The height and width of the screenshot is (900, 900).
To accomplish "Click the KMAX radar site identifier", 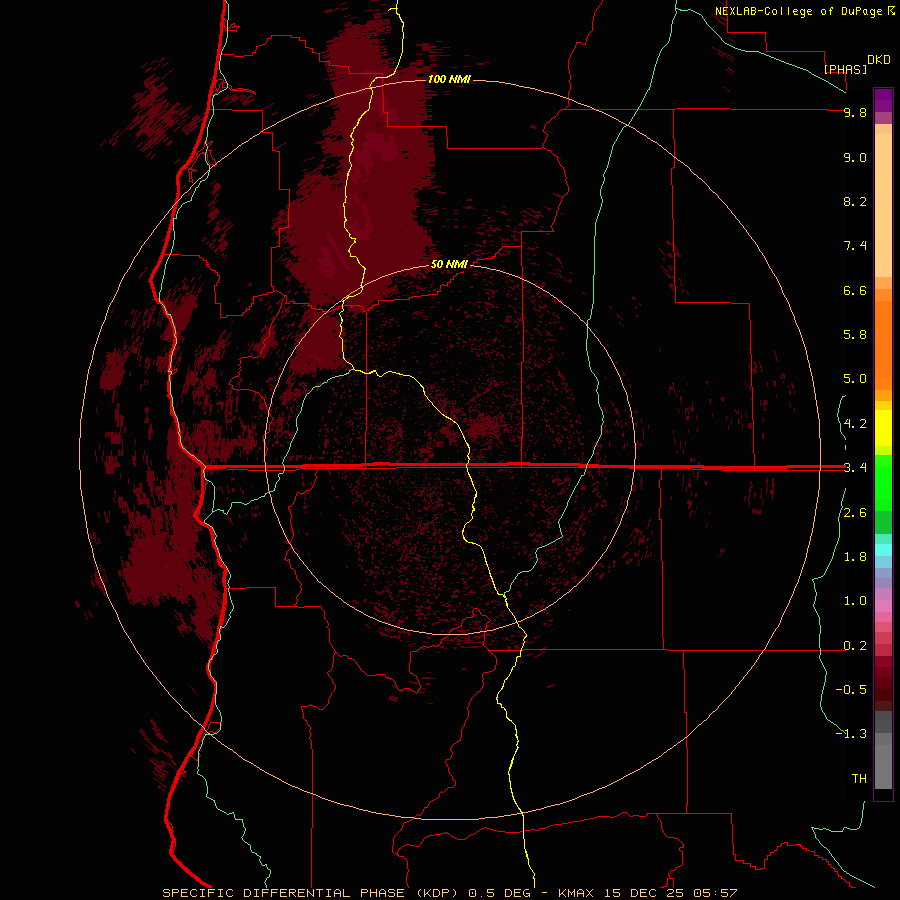I will (x=576, y=893).
